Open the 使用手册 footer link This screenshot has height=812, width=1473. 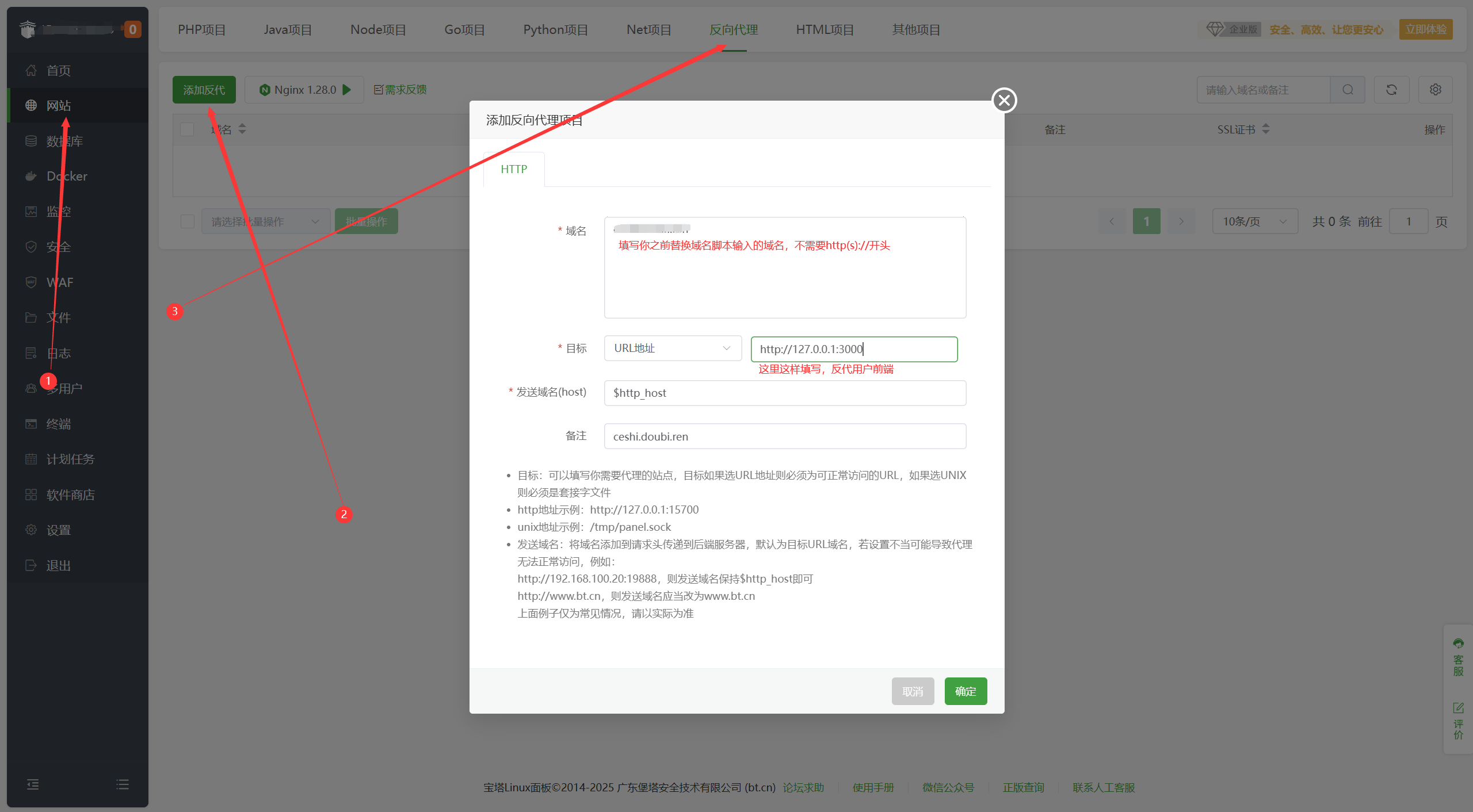[873, 787]
